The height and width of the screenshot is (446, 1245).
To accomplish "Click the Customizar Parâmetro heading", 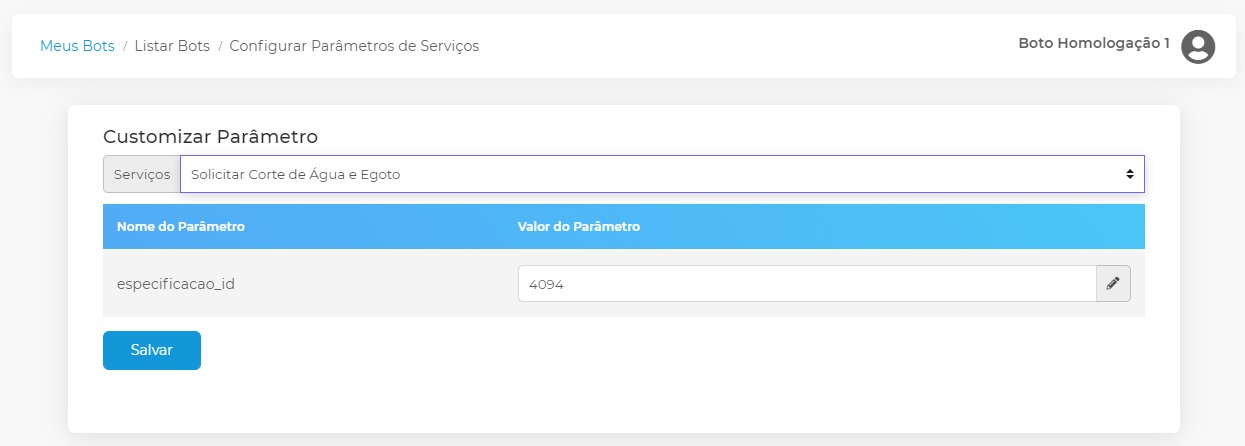I will [x=210, y=136].
